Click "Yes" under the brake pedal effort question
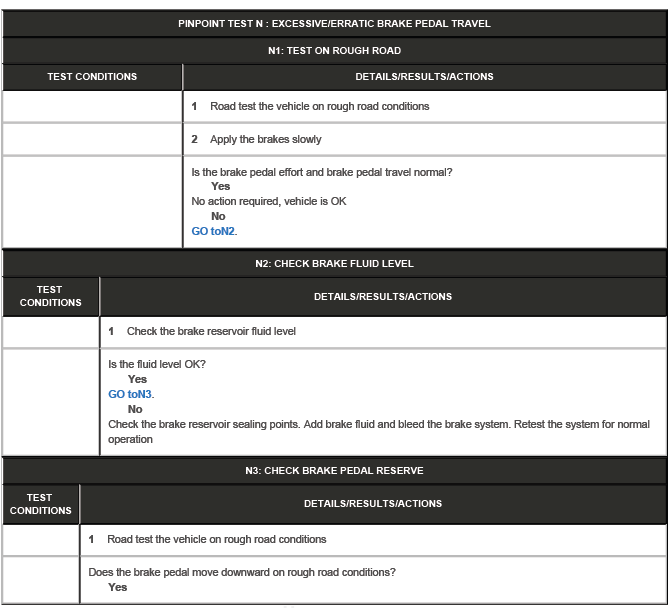 pos(220,186)
